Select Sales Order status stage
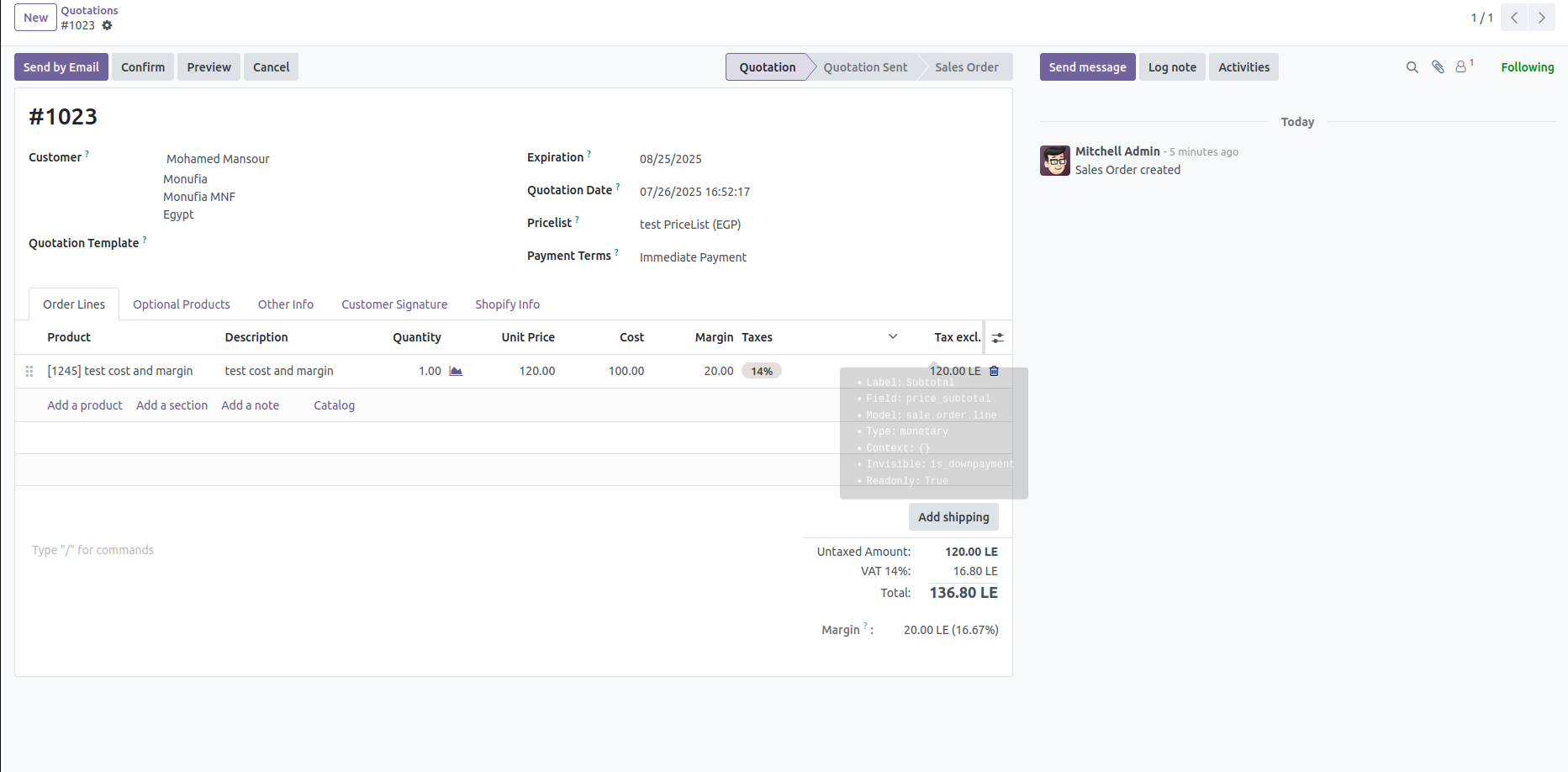Screen dimensions: 1568x772 [x=967, y=67]
